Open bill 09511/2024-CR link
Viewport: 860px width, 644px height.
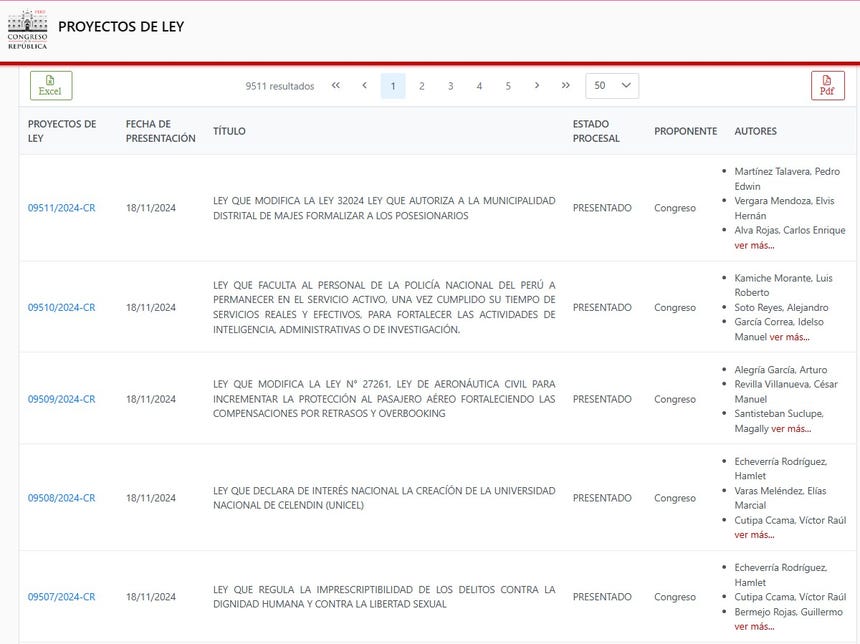click(x=61, y=208)
